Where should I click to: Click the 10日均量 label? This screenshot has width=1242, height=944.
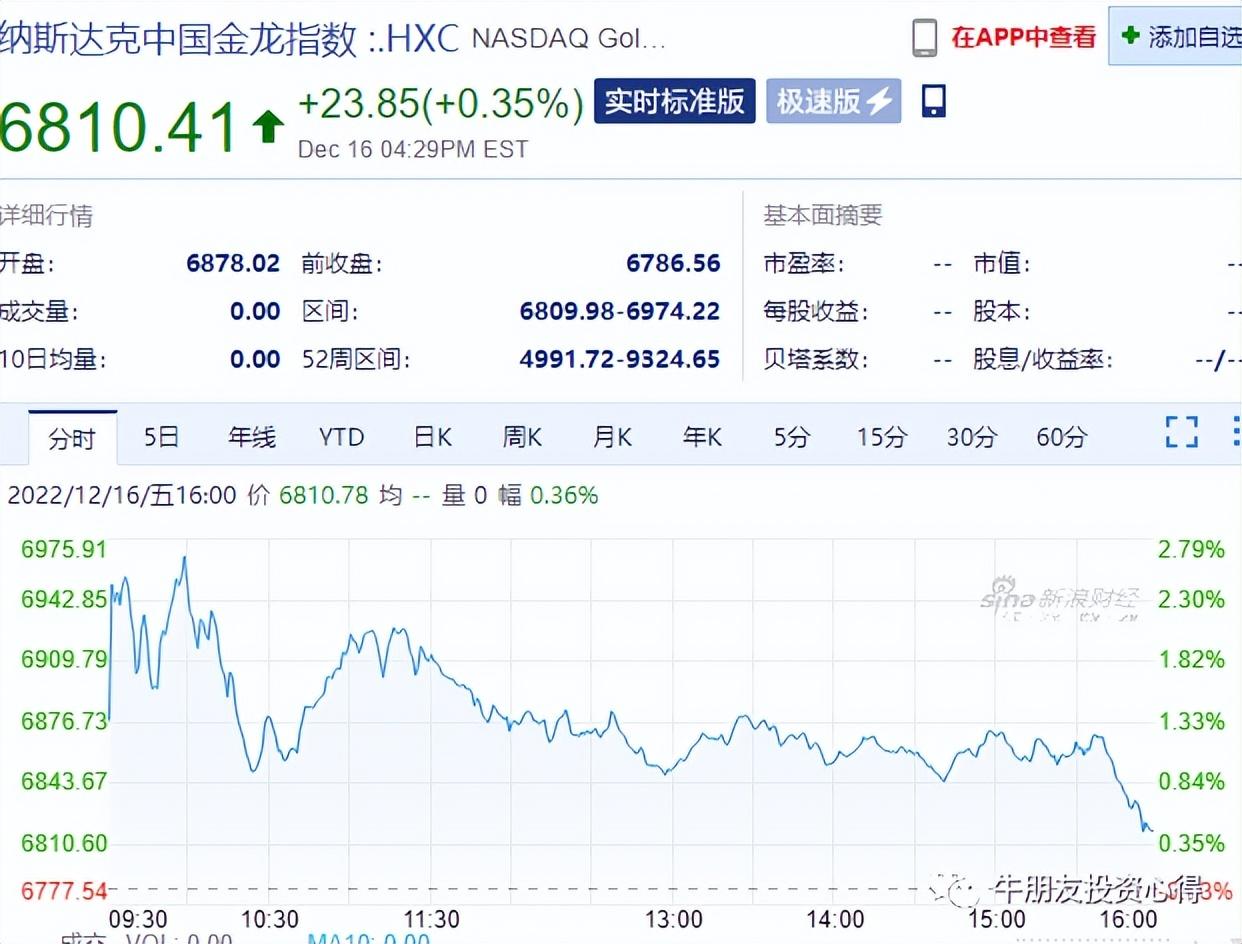[x=52, y=359]
